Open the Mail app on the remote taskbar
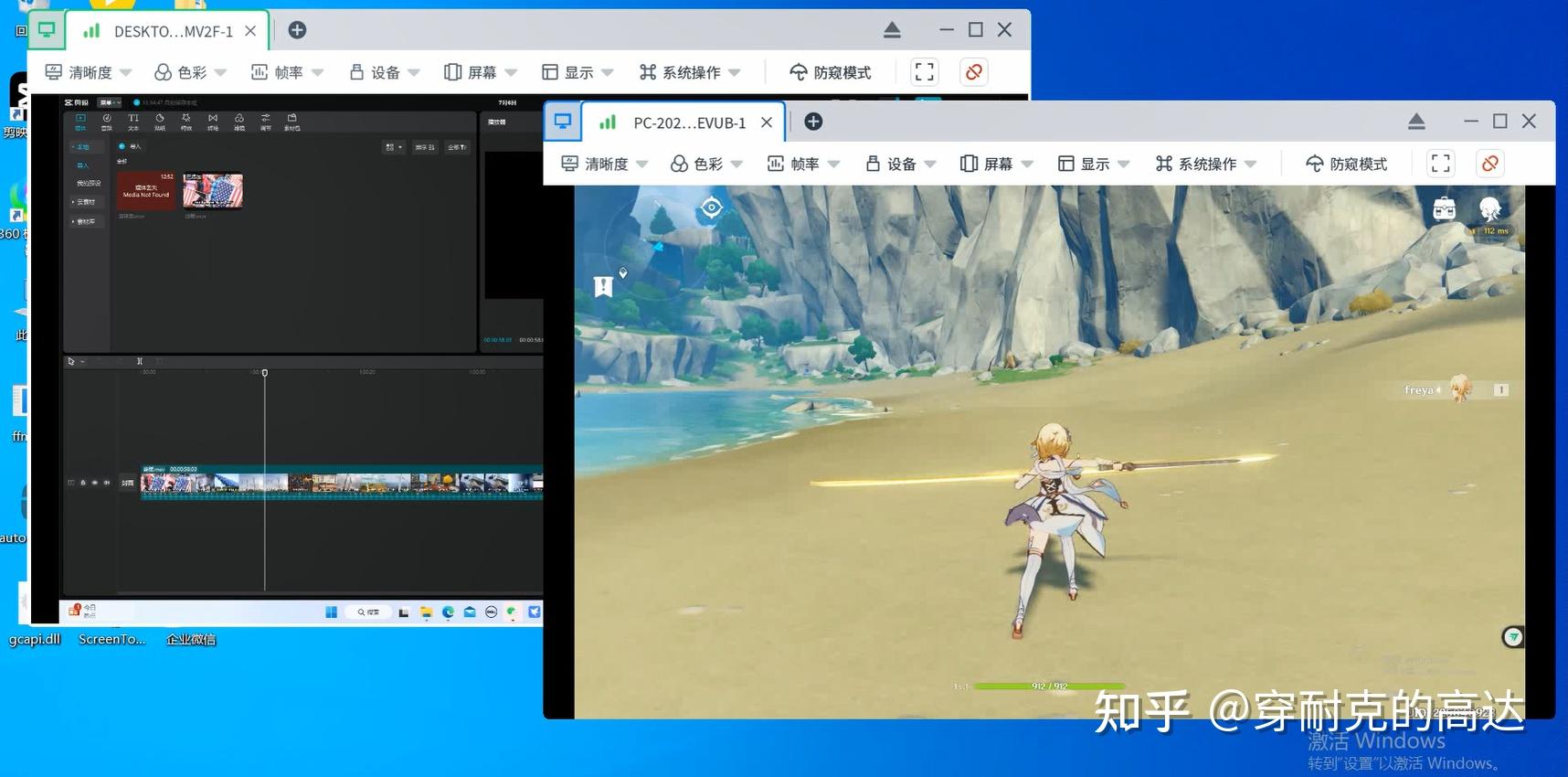Viewport: 1568px width, 777px height. [x=470, y=612]
